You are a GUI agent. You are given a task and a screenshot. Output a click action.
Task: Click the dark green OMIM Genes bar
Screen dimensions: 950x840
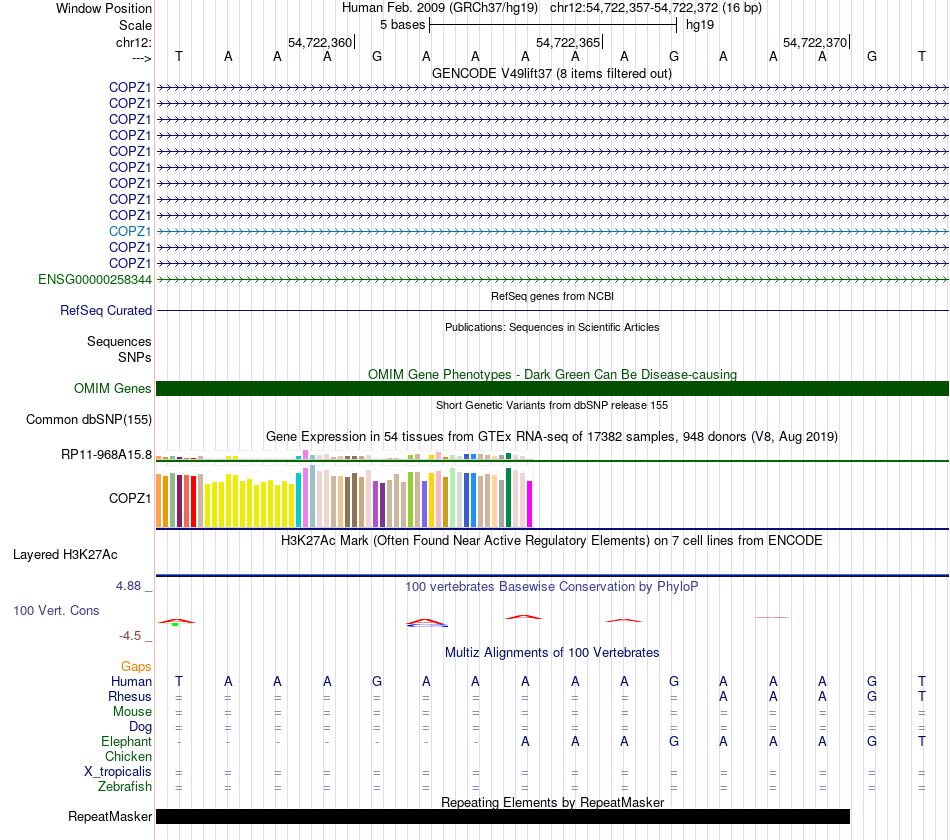(552, 388)
